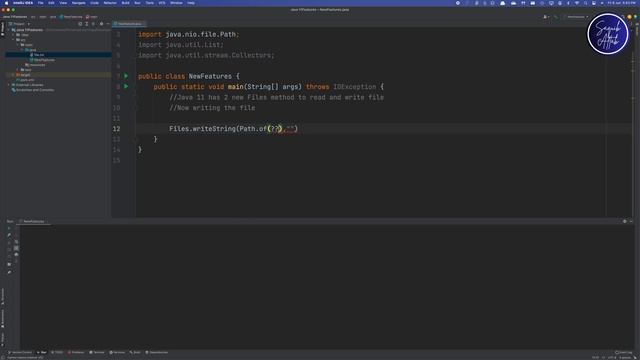The image size is (640, 360).
Task: Open the Version Control tool window
Action: [20, 352]
